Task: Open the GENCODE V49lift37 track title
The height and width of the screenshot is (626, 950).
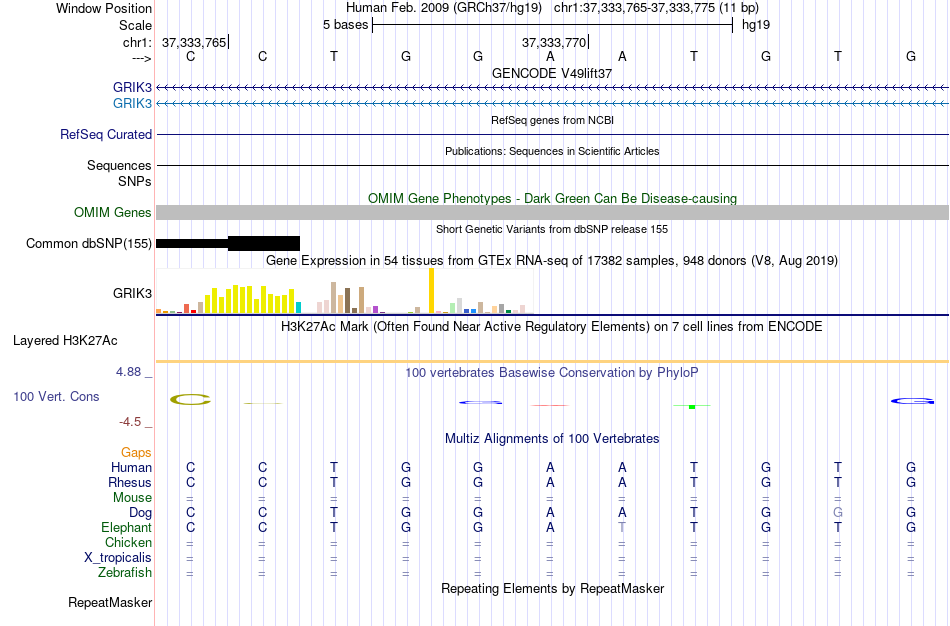Action: click(552, 73)
